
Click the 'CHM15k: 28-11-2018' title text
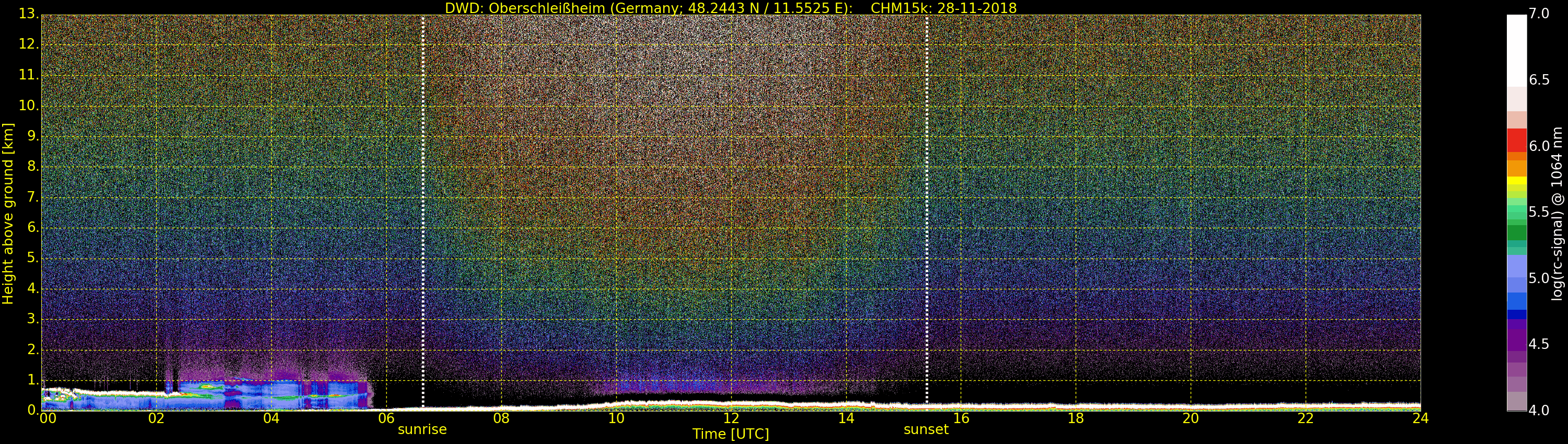[x=943, y=8]
